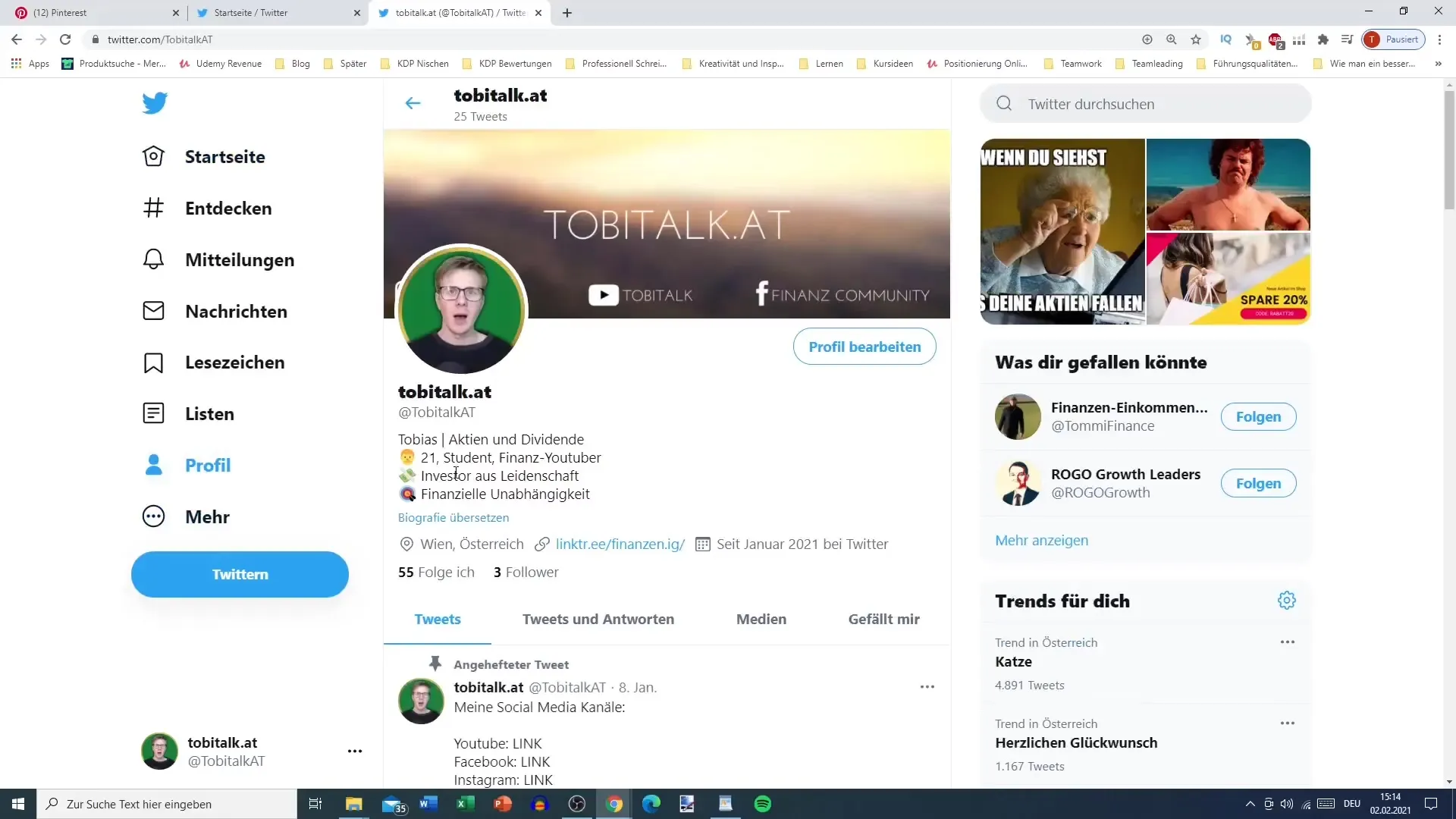This screenshot has height=819, width=1456.
Task: Open options for Katze trend
Action: coord(1288,642)
